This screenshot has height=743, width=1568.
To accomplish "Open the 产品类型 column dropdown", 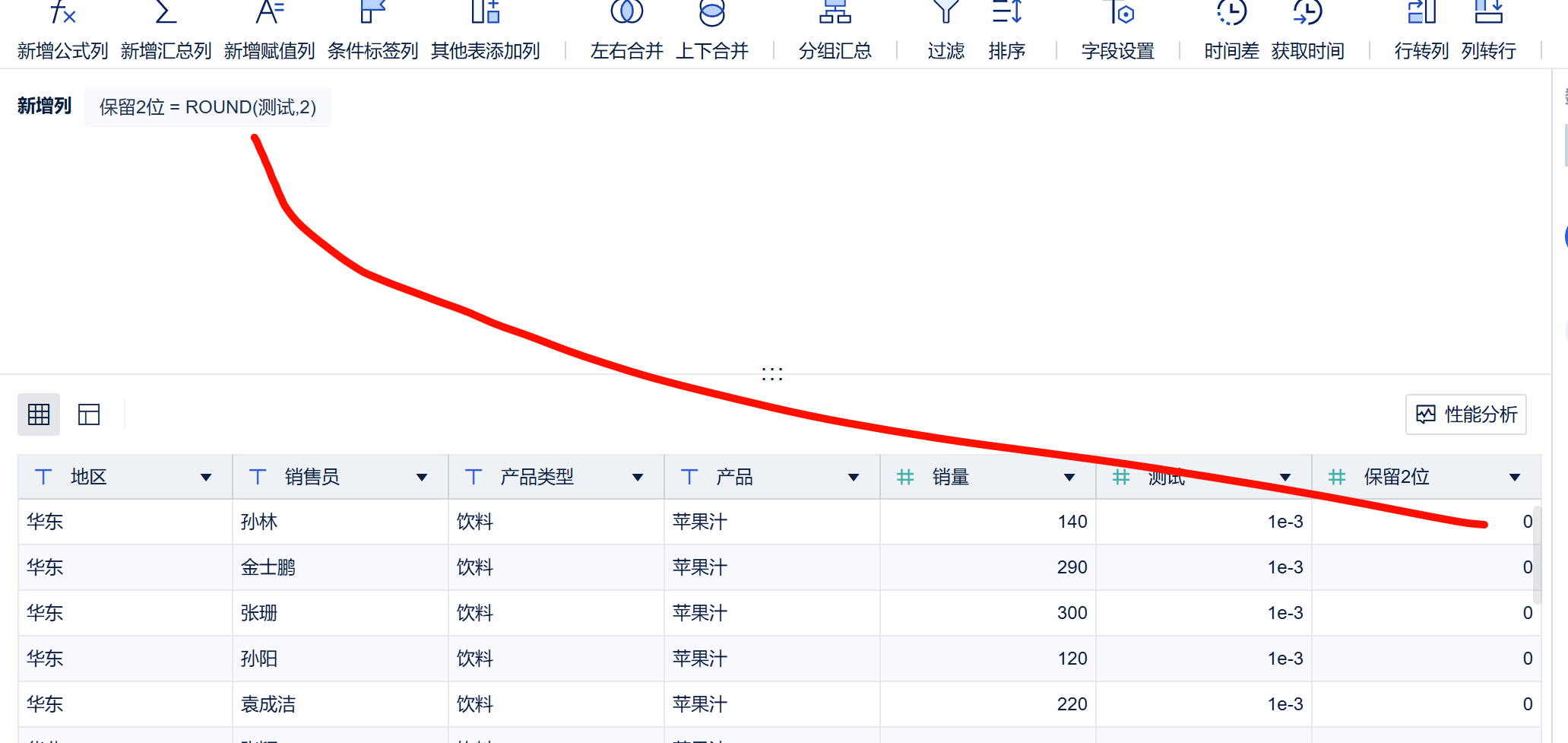I will 638,478.
